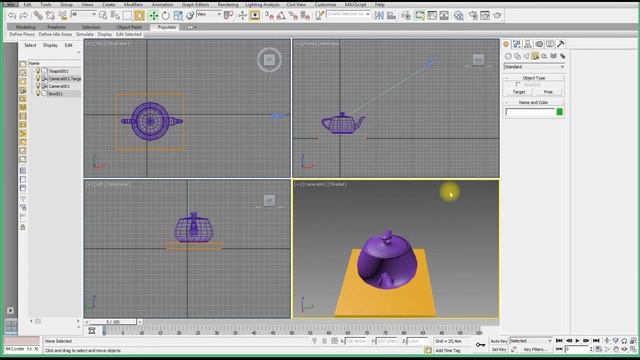Screen dimensions: 640x360
Task: Click the Key Filters button
Action: click(535, 350)
